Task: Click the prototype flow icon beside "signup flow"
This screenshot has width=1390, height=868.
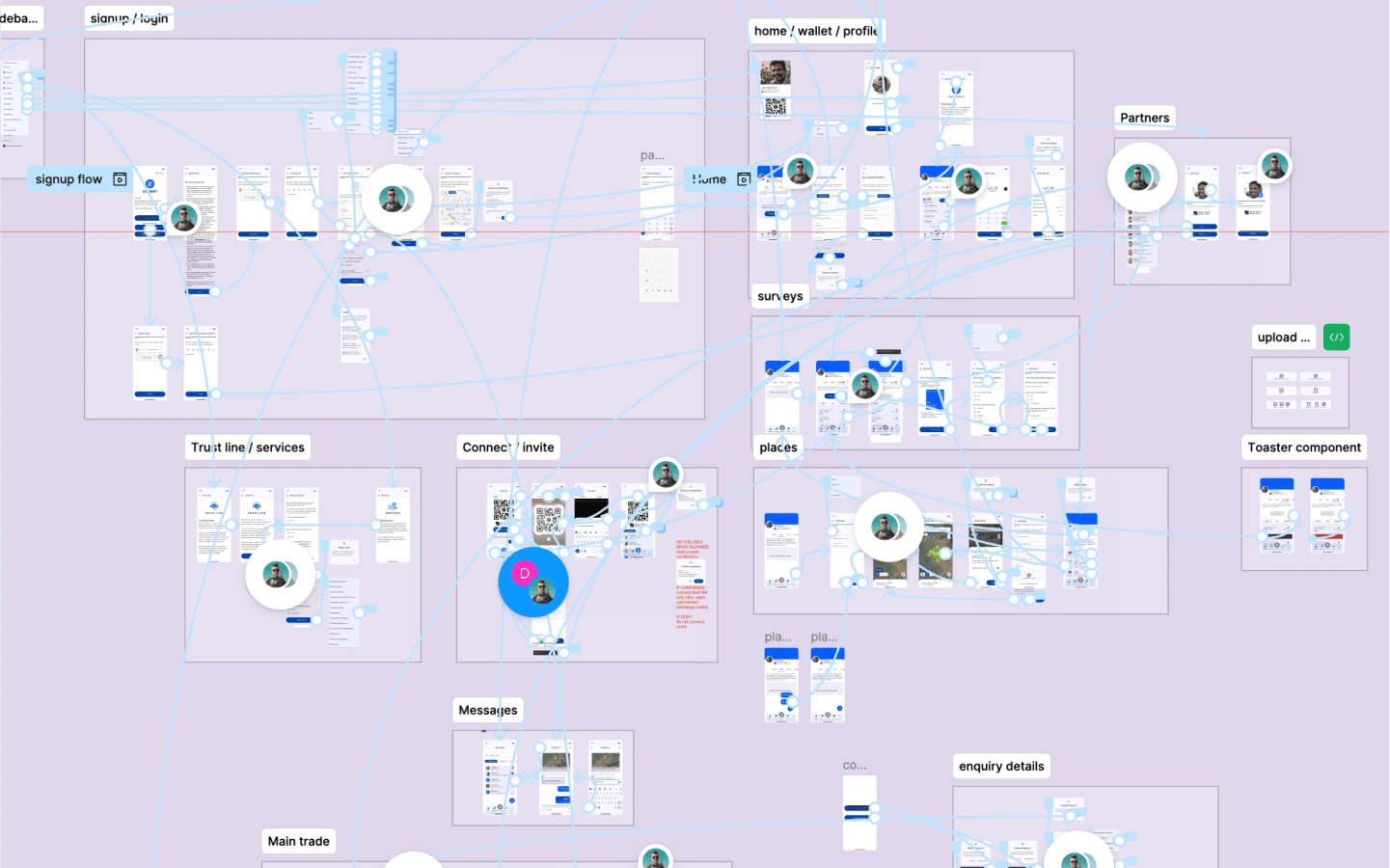Action: point(120,179)
